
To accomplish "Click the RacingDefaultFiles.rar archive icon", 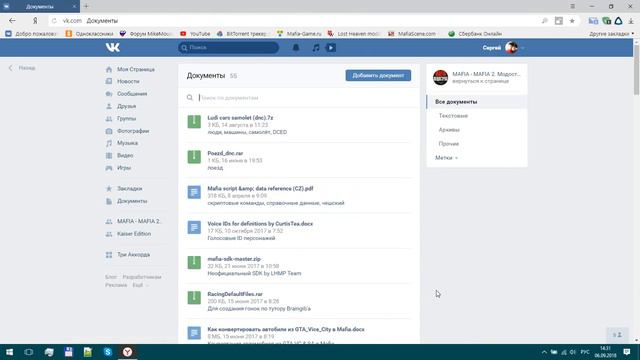I will 194,298.
